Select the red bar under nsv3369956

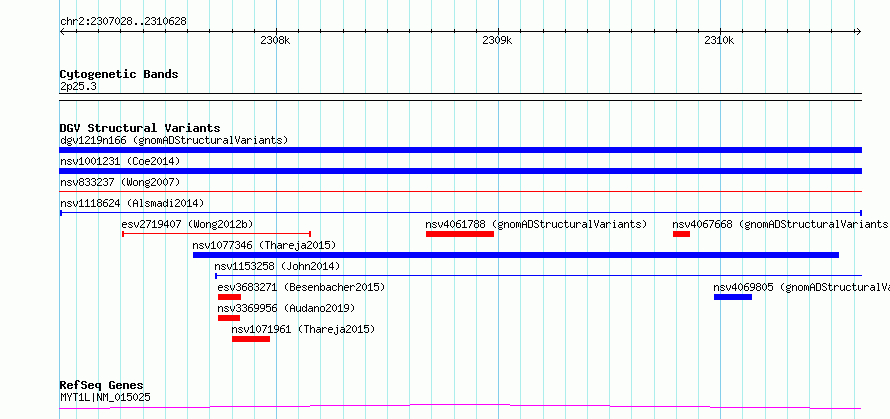pyautogui.click(x=229, y=318)
